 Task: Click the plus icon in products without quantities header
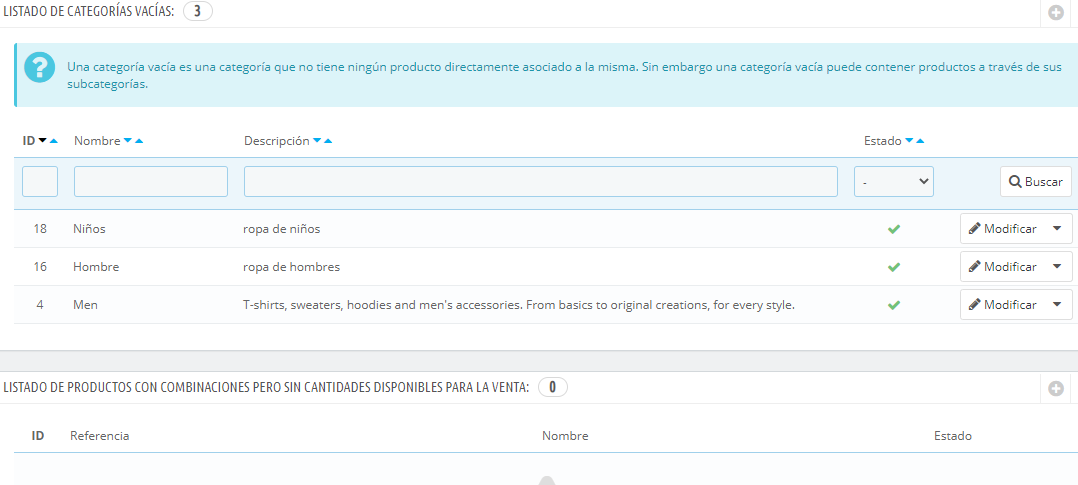(x=1055, y=388)
